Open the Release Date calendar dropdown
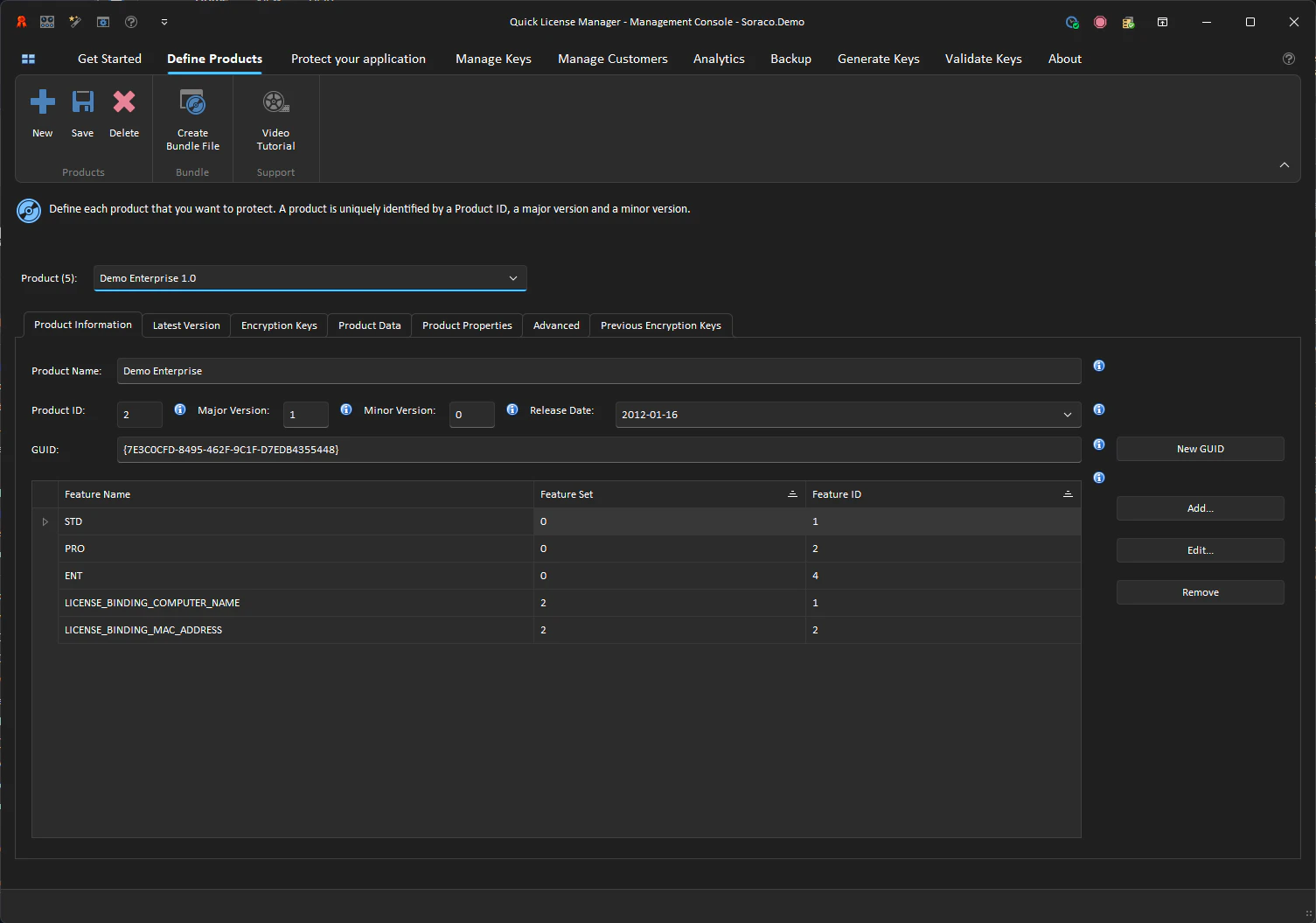Screen dimensions: 1316x923 [x=1067, y=414]
